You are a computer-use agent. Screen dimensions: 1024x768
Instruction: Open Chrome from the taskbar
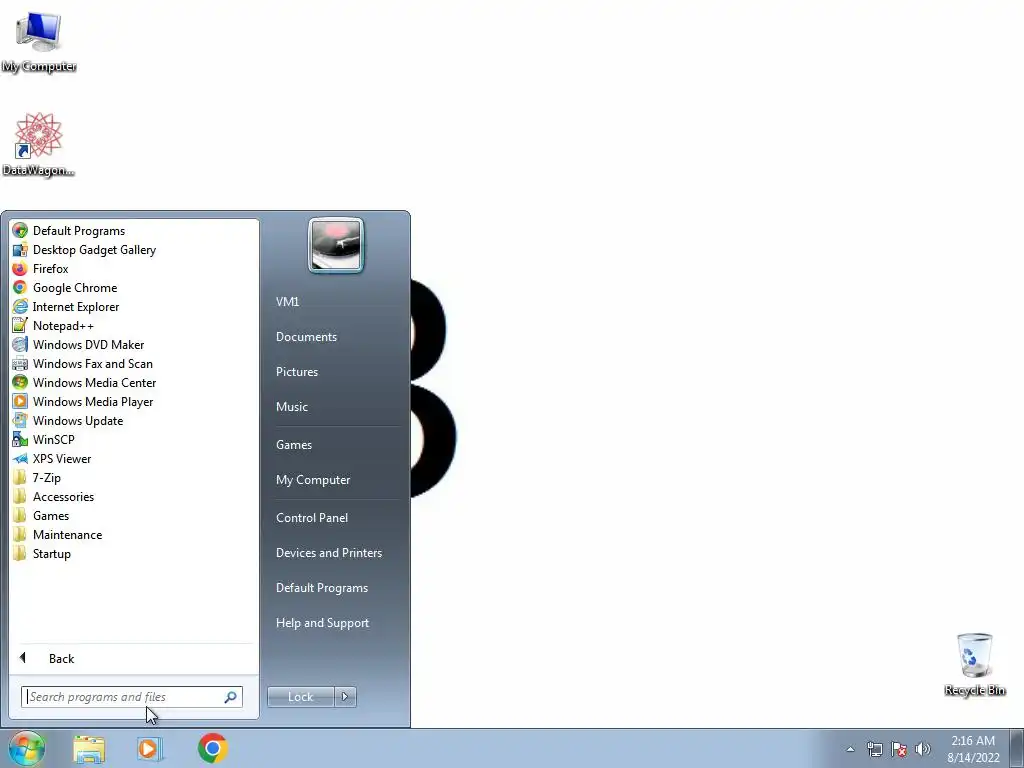click(213, 748)
